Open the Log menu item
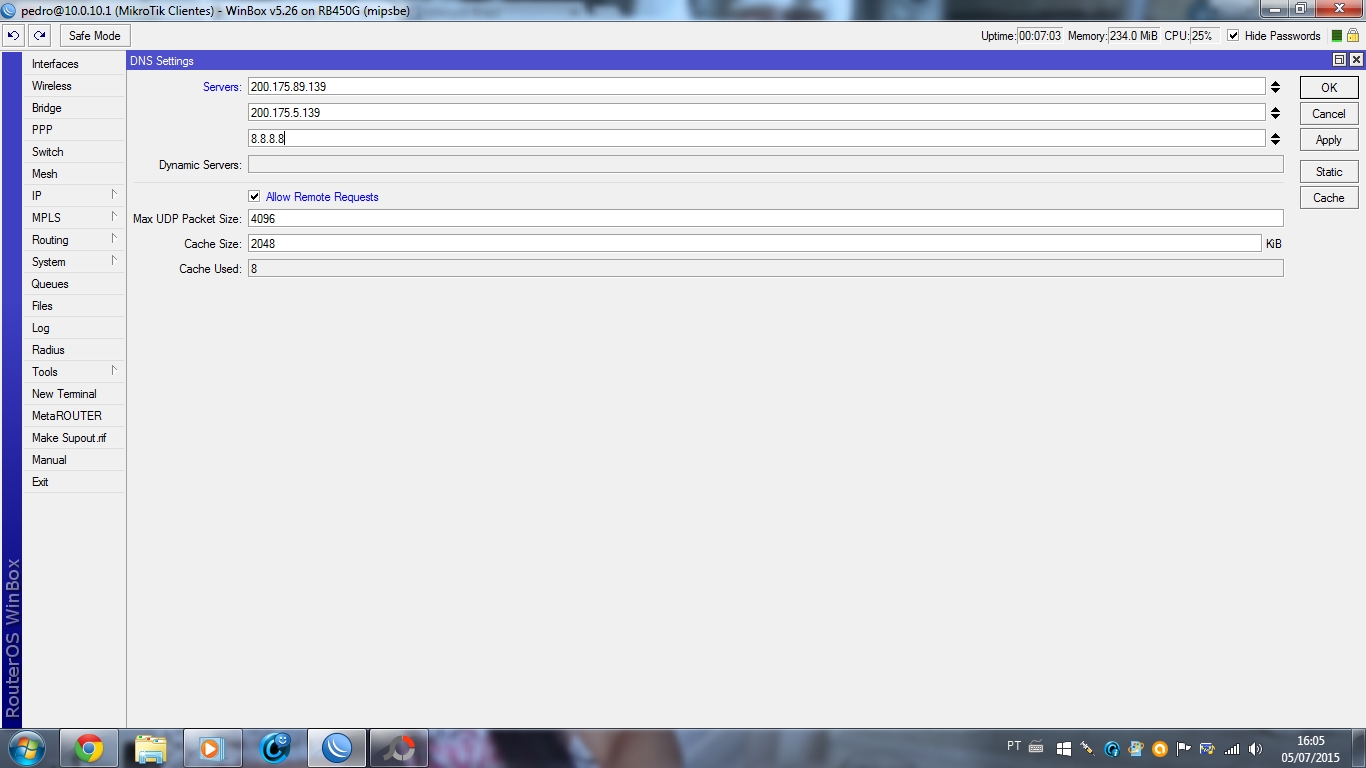The width and height of the screenshot is (1366, 768). tap(75, 328)
